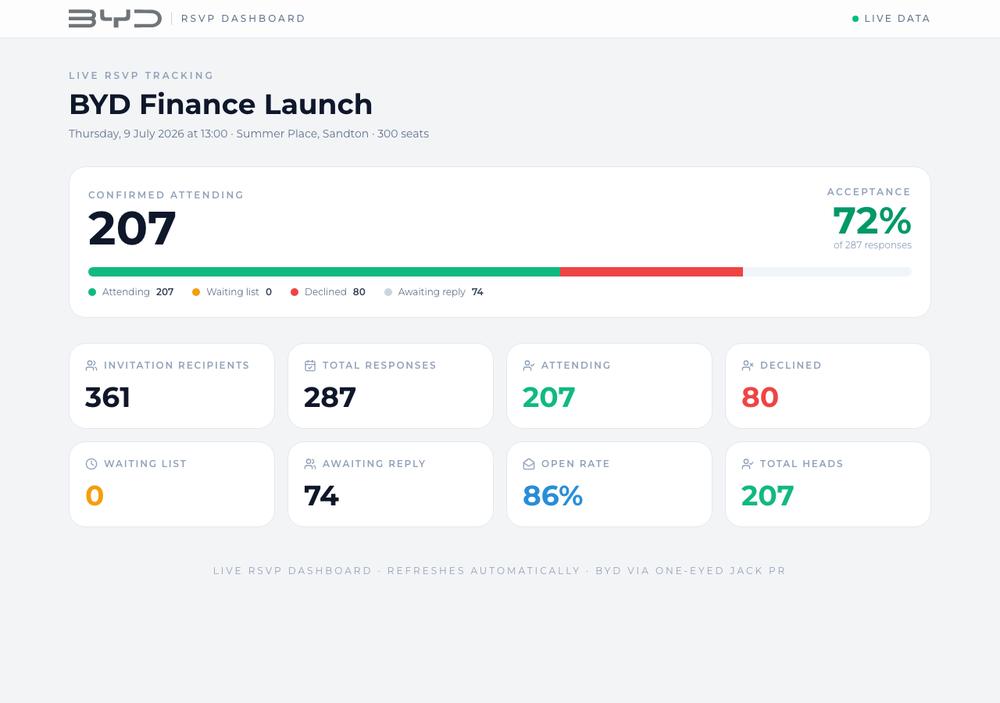
Task: Click the red segment of progress bar
Action: [x=651, y=272]
